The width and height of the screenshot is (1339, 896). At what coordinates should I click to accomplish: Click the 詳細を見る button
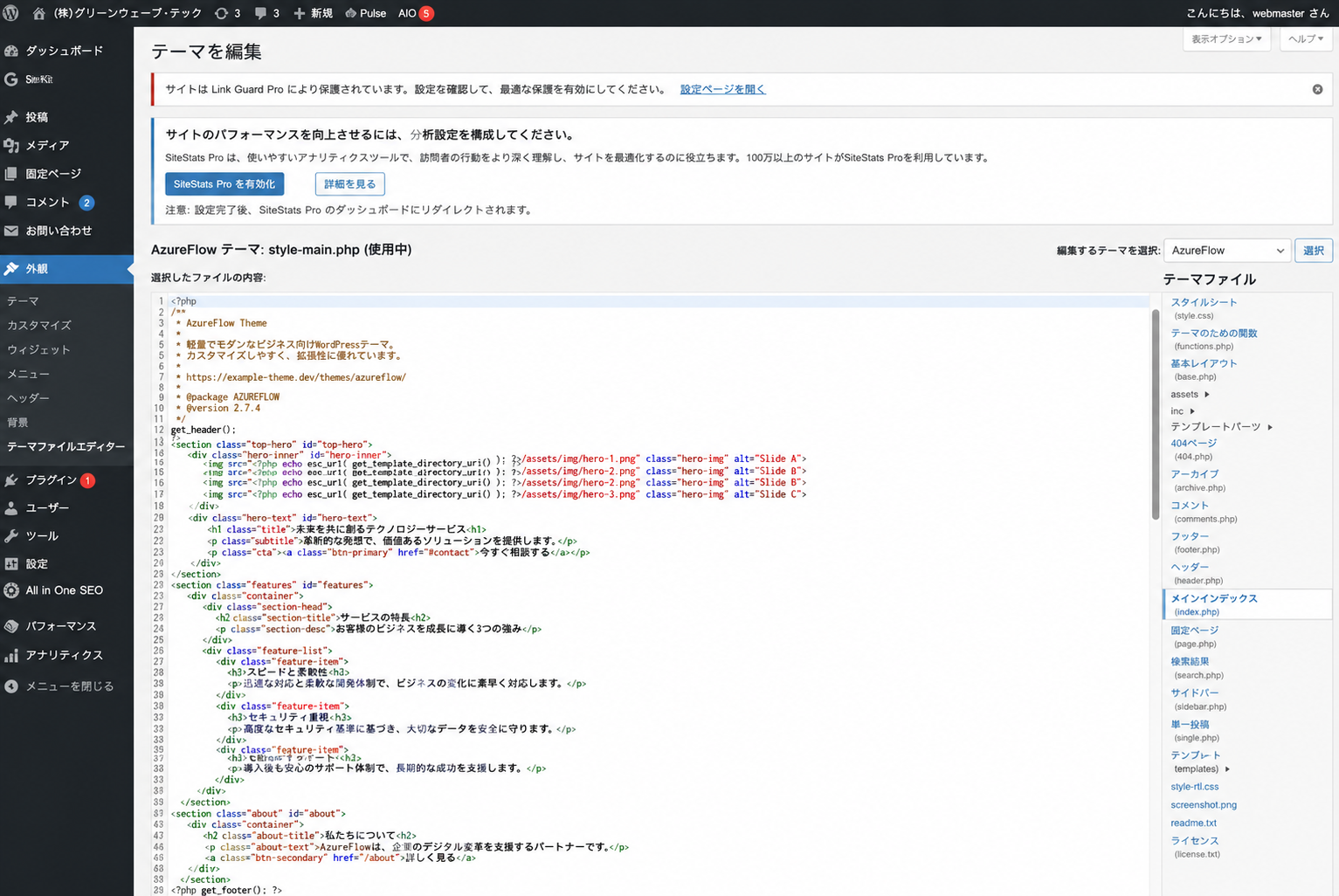pos(349,184)
